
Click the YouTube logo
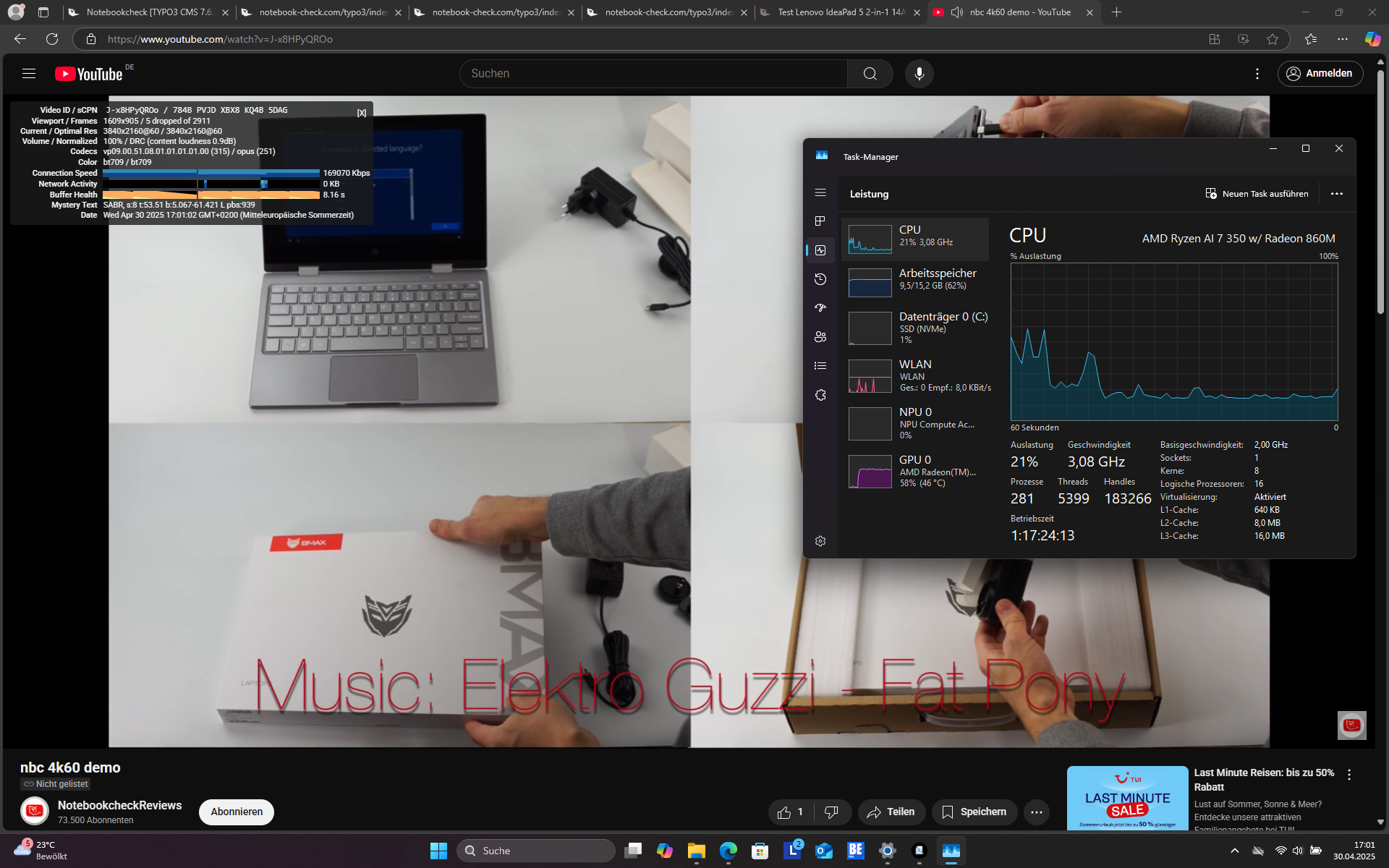click(89, 74)
